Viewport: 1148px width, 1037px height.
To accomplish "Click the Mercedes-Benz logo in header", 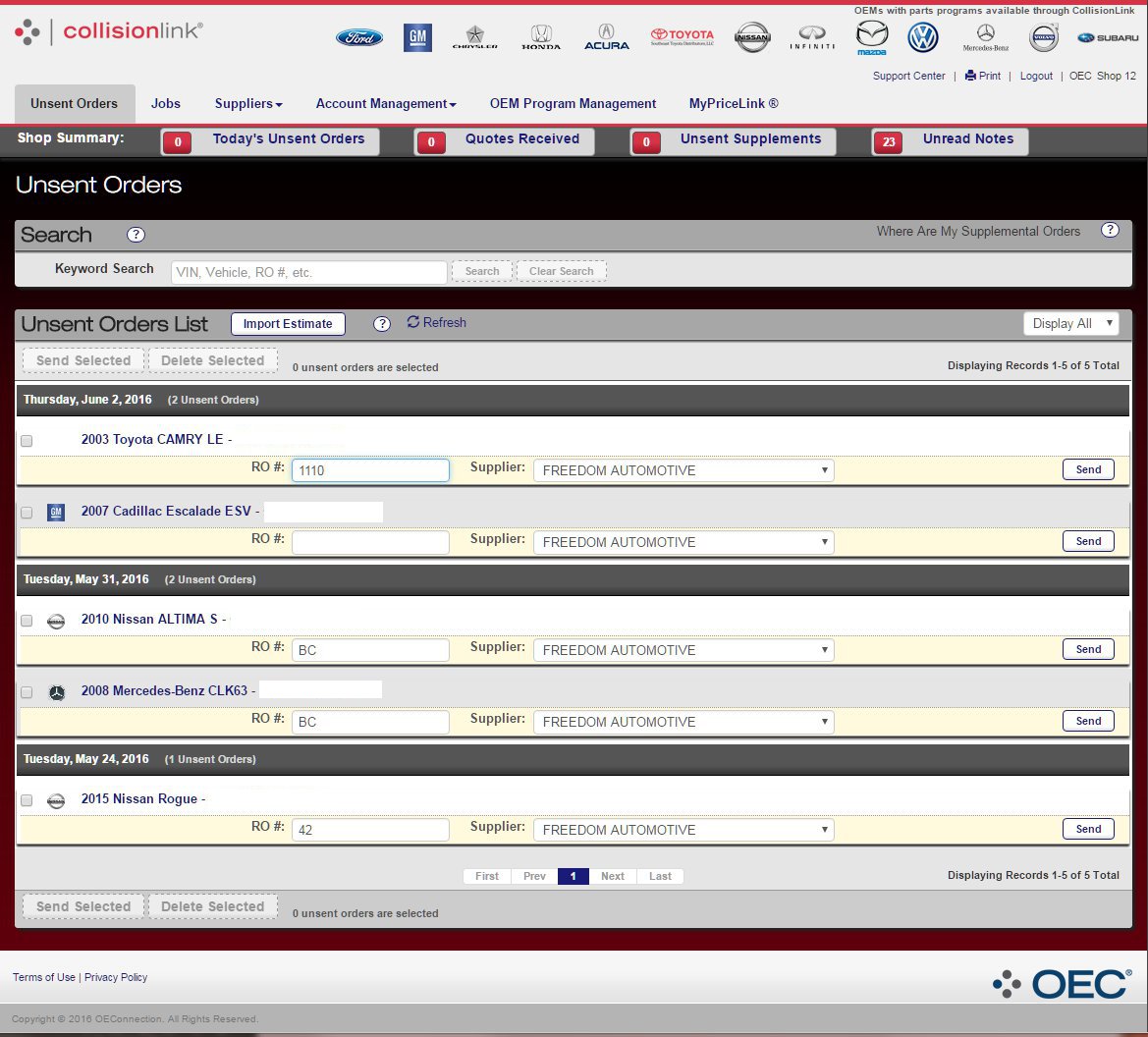I will pos(985,37).
